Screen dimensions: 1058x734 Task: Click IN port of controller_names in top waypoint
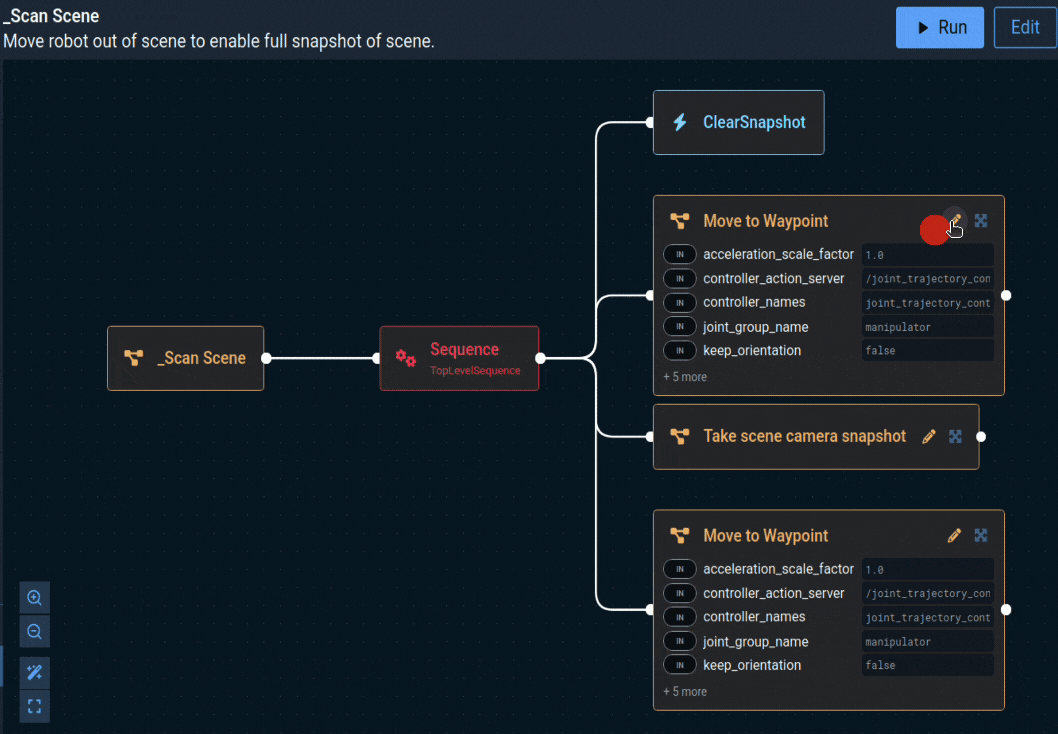click(679, 302)
